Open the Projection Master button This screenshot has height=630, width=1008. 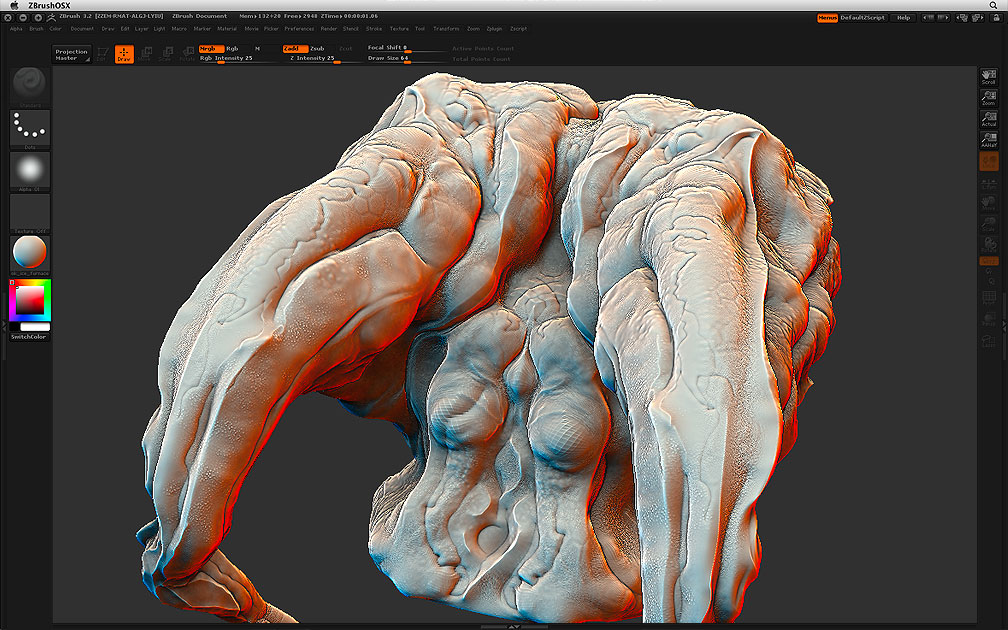click(71, 55)
